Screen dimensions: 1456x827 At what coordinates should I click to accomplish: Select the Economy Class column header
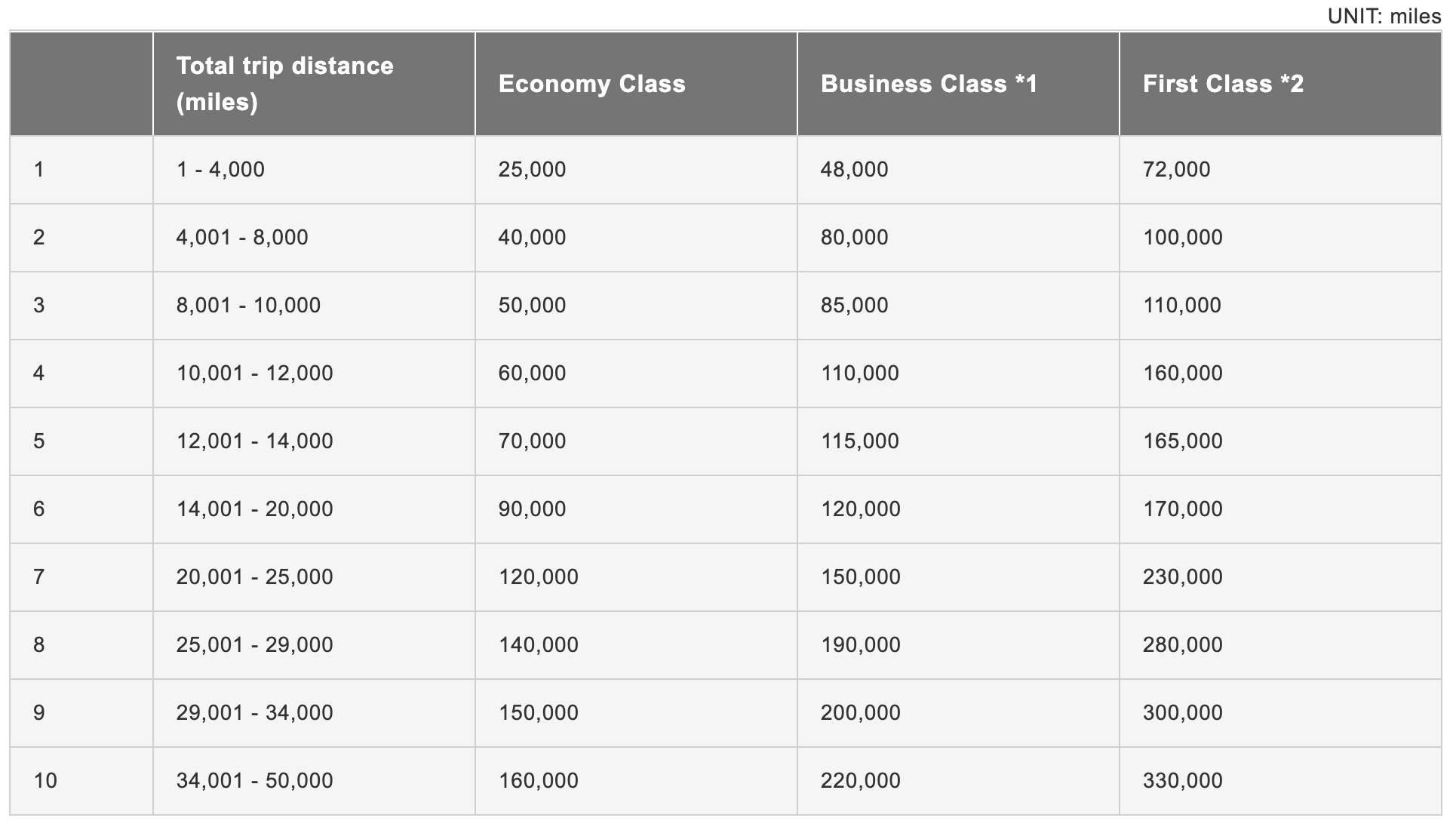636,84
